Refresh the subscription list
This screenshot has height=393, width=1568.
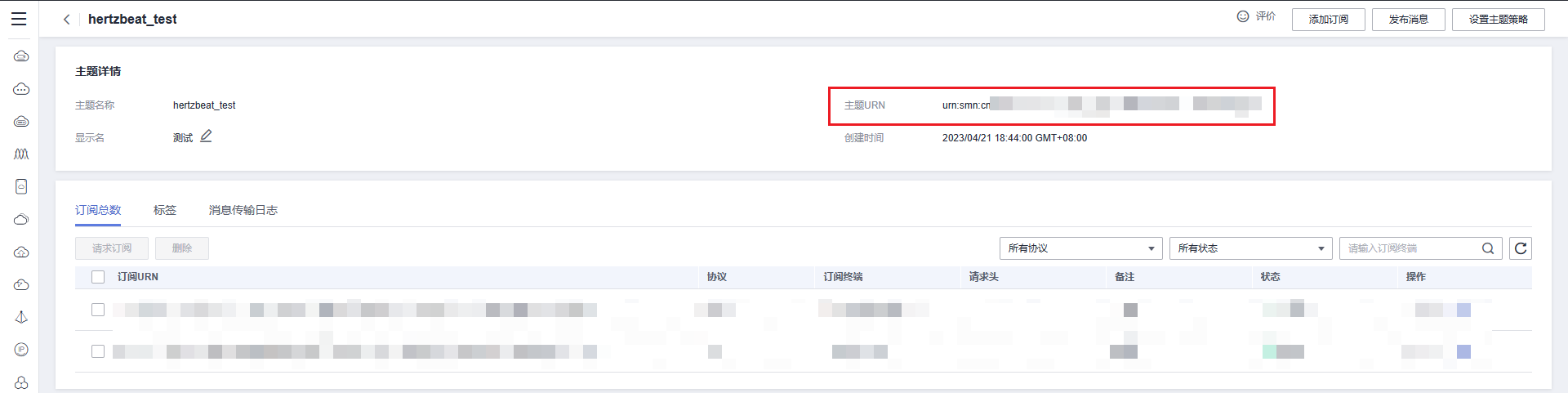pos(1521,248)
